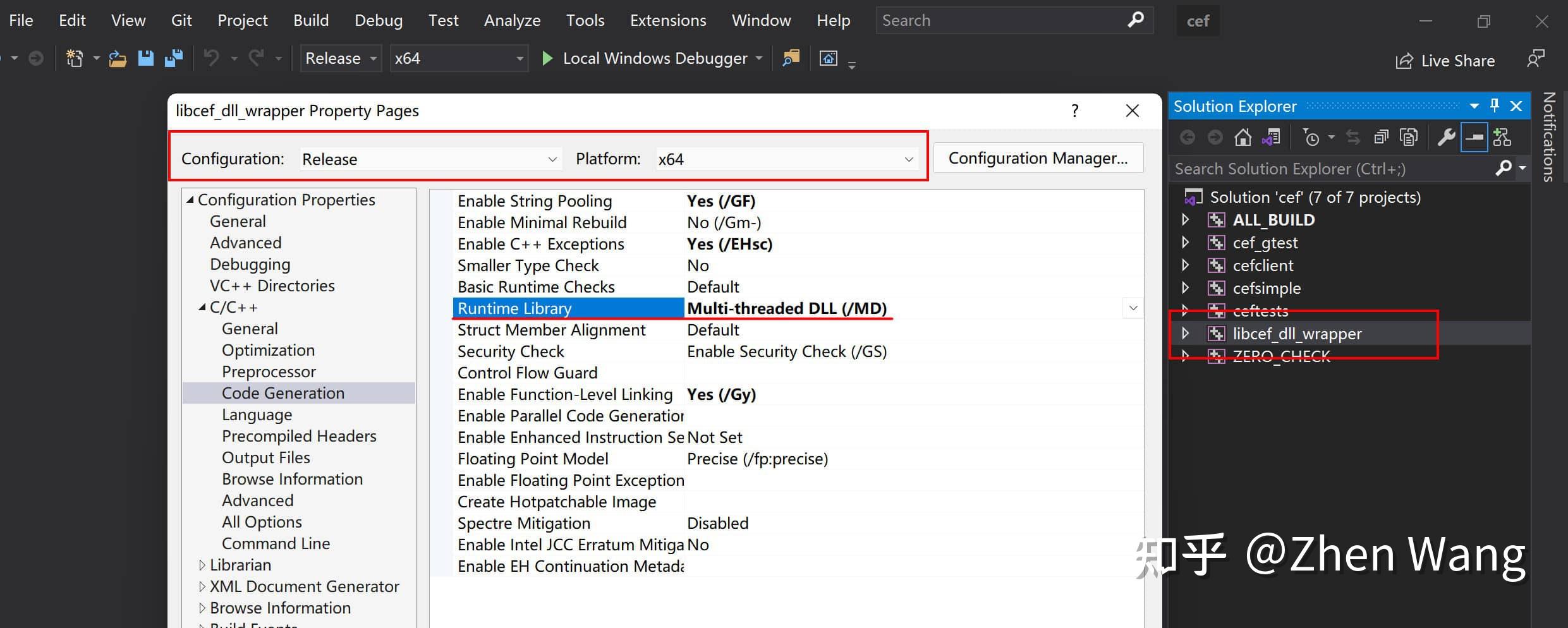Screen dimensions: 1568x628
Task: Start Local Windows Debugger with green play arrow
Action: 547,59
